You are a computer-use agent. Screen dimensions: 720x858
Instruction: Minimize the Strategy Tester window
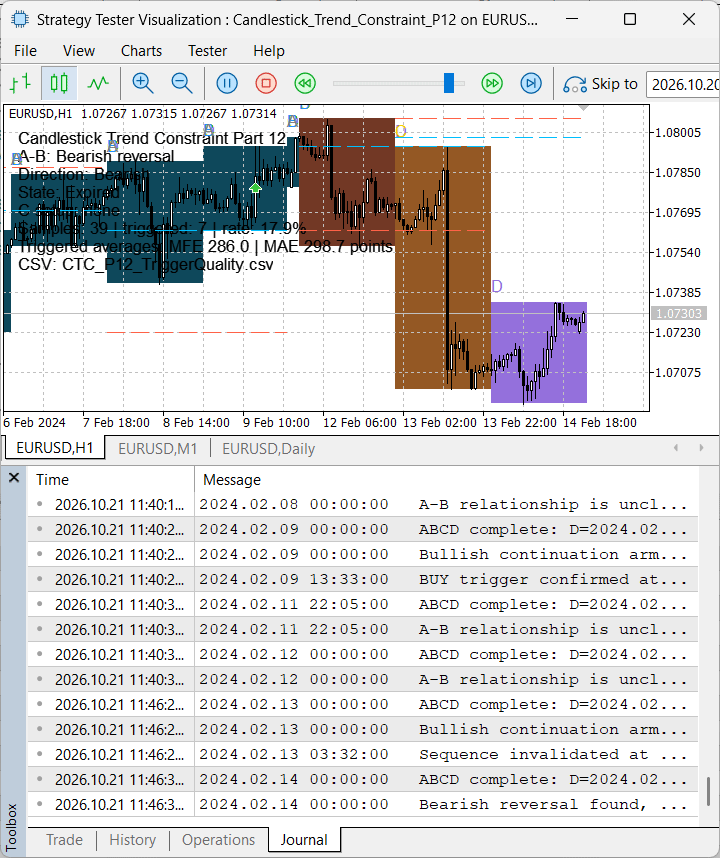coord(572,20)
